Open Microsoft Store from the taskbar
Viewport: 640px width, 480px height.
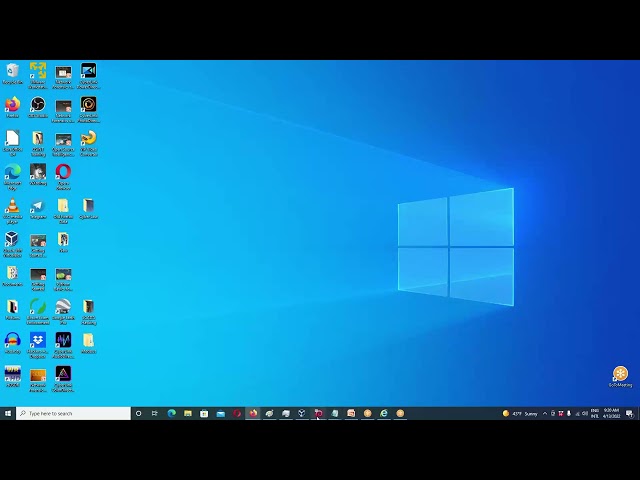coord(204,413)
